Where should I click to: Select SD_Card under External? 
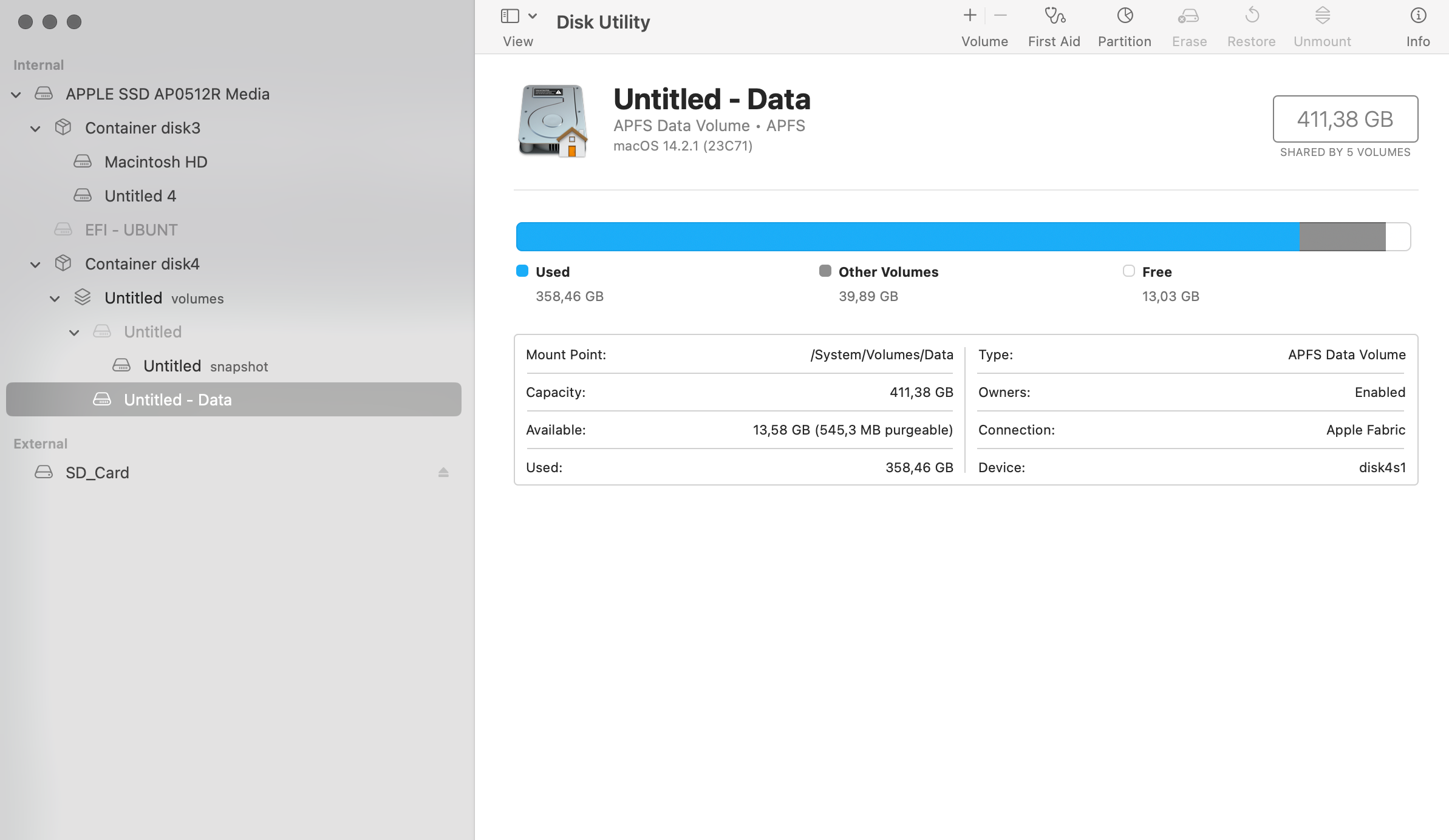click(x=97, y=473)
